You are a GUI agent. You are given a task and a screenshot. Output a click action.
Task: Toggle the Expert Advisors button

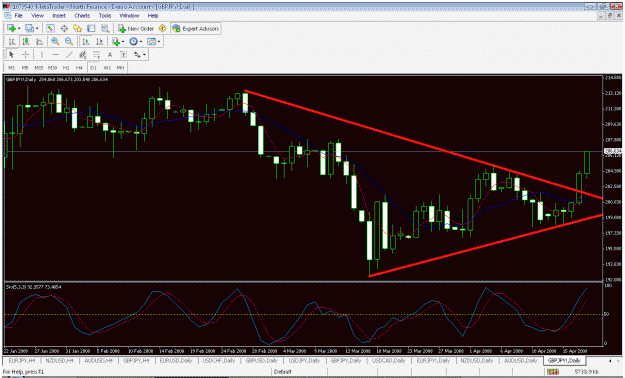pyautogui.click(x=196, y=28)
